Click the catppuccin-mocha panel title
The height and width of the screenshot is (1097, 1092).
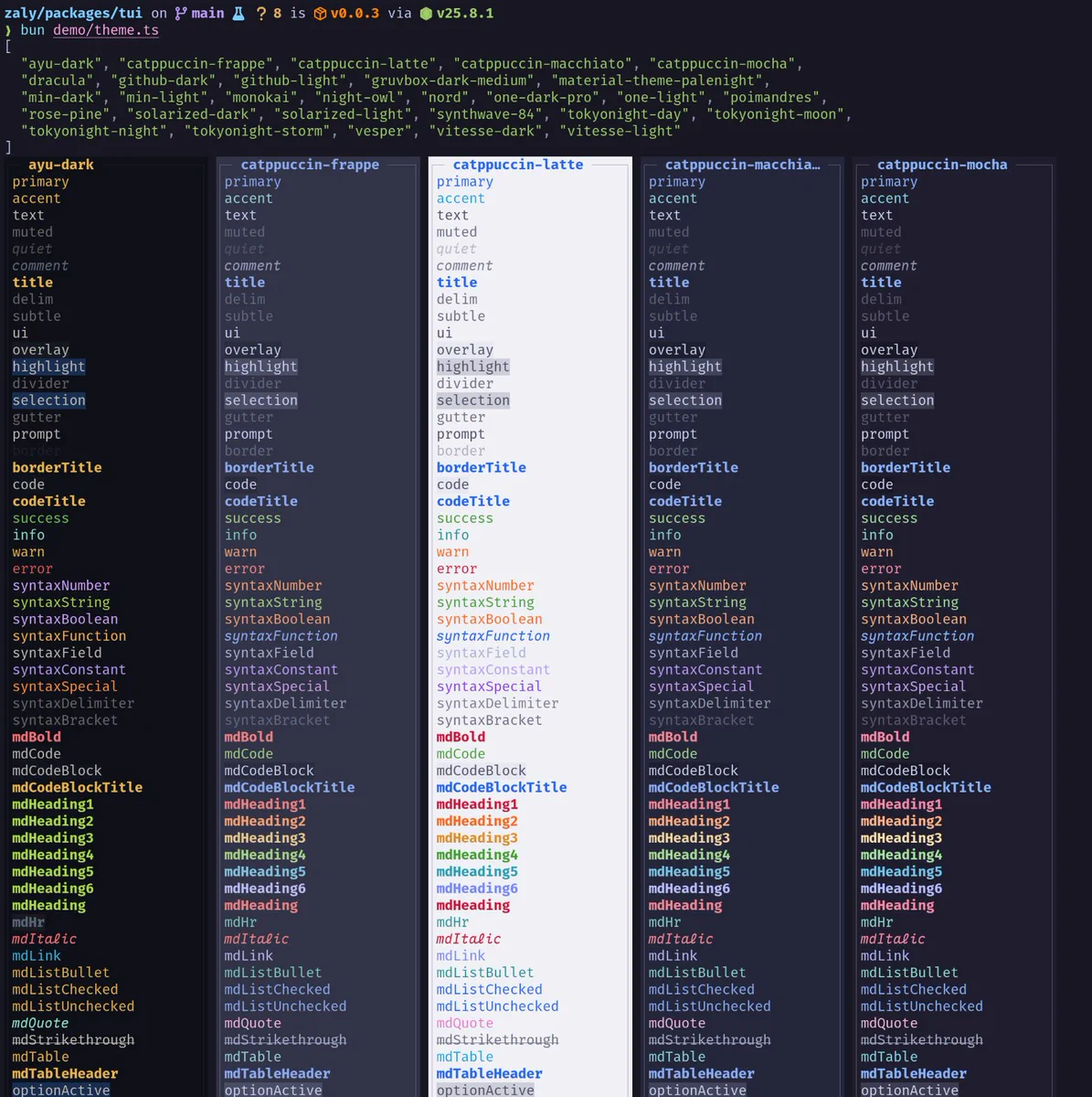pos(942,165)
